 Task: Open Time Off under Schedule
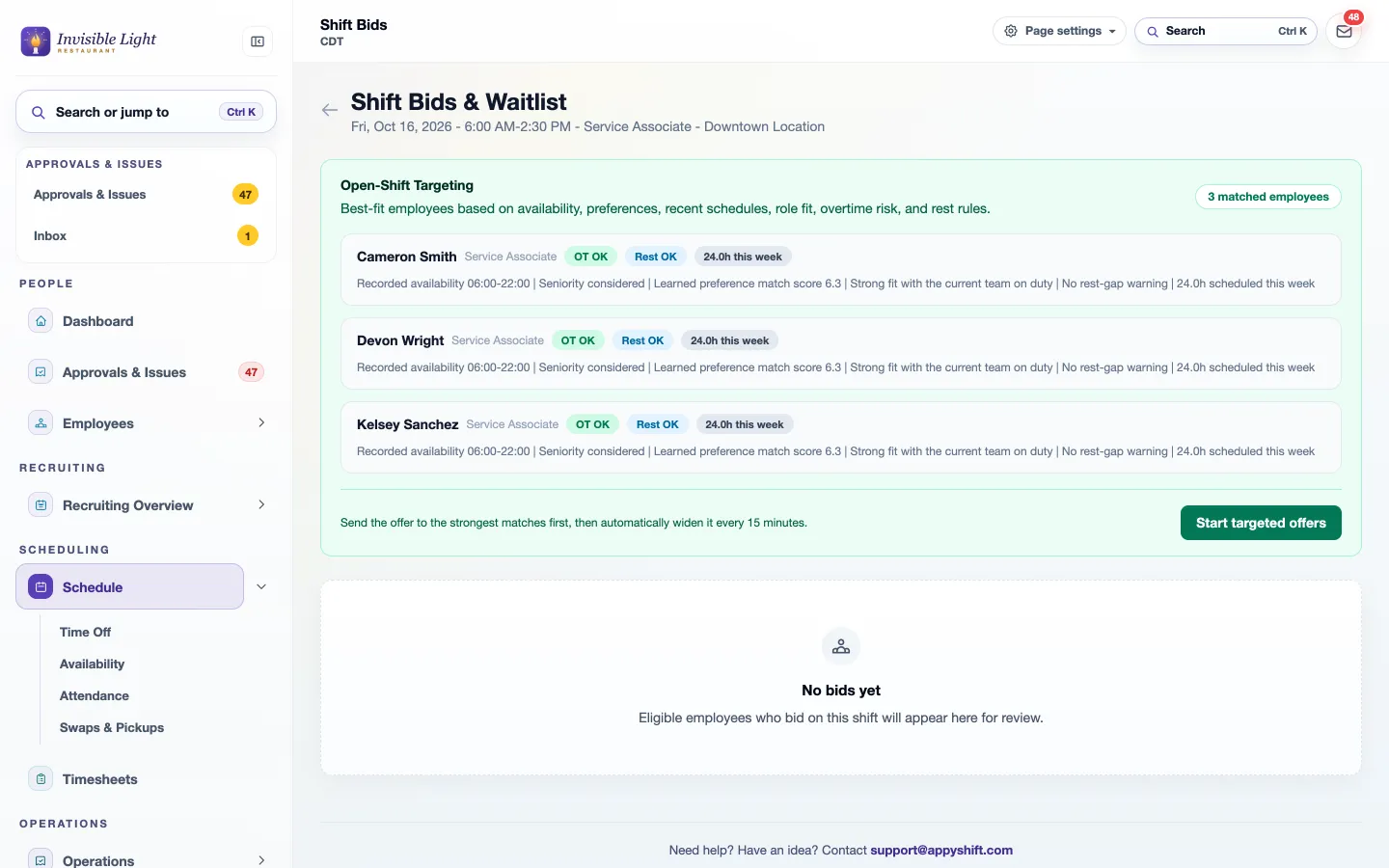click(x=85, y=633)
